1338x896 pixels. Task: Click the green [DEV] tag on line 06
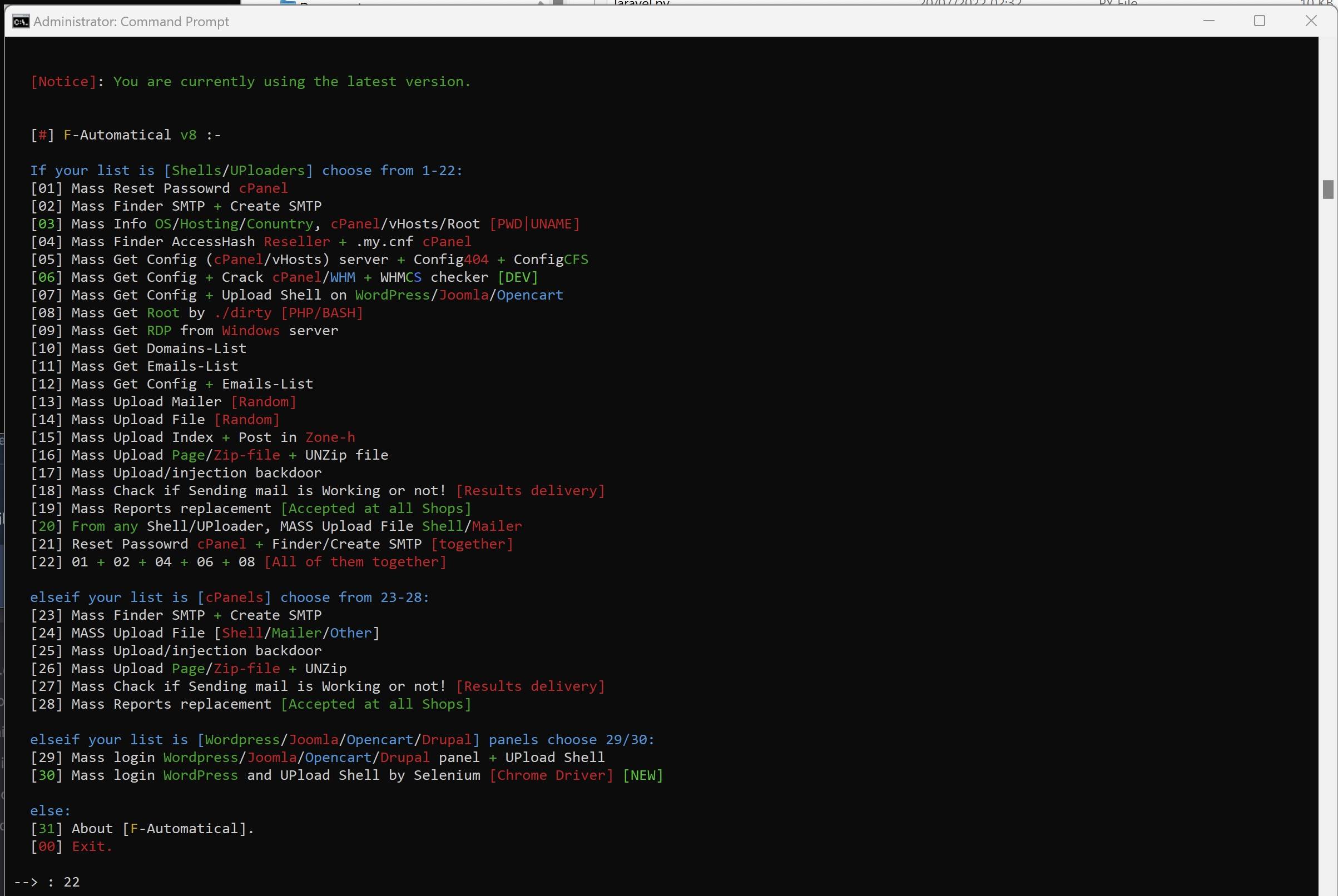point(517,277)
